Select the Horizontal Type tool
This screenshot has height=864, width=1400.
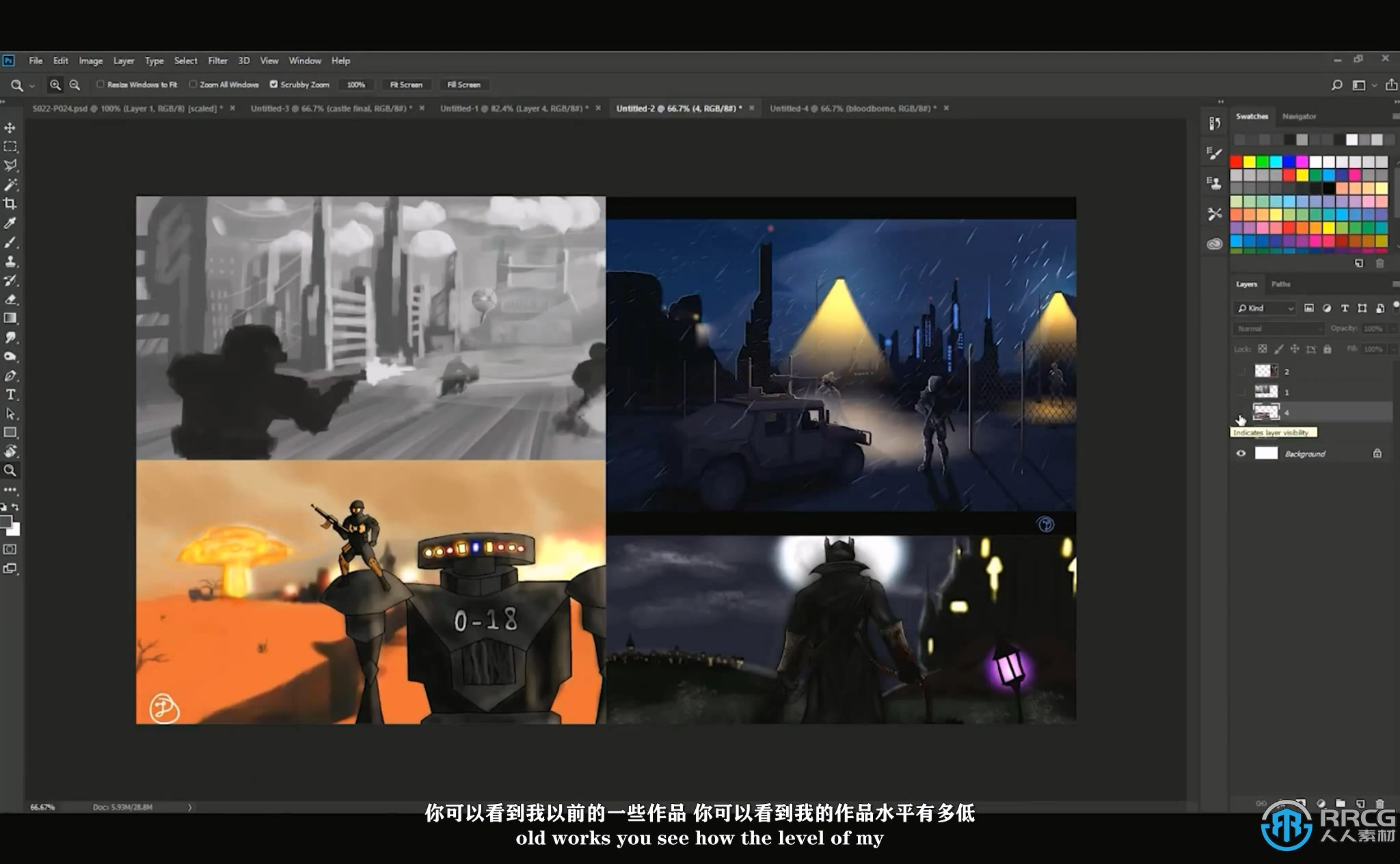(x=10, y=394)
